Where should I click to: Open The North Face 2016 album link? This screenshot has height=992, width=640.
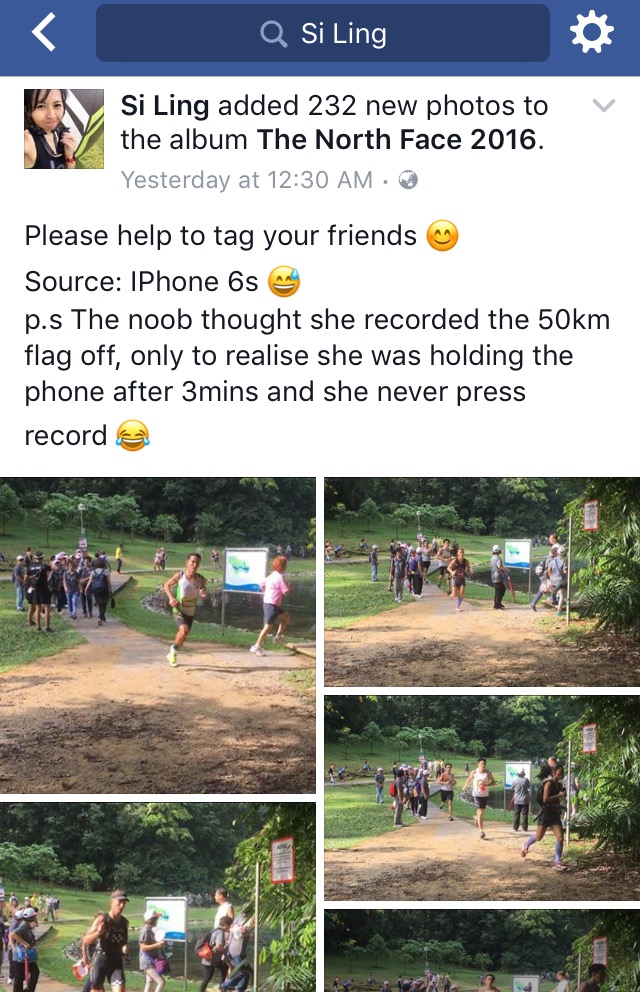click(x=397, y=140)
